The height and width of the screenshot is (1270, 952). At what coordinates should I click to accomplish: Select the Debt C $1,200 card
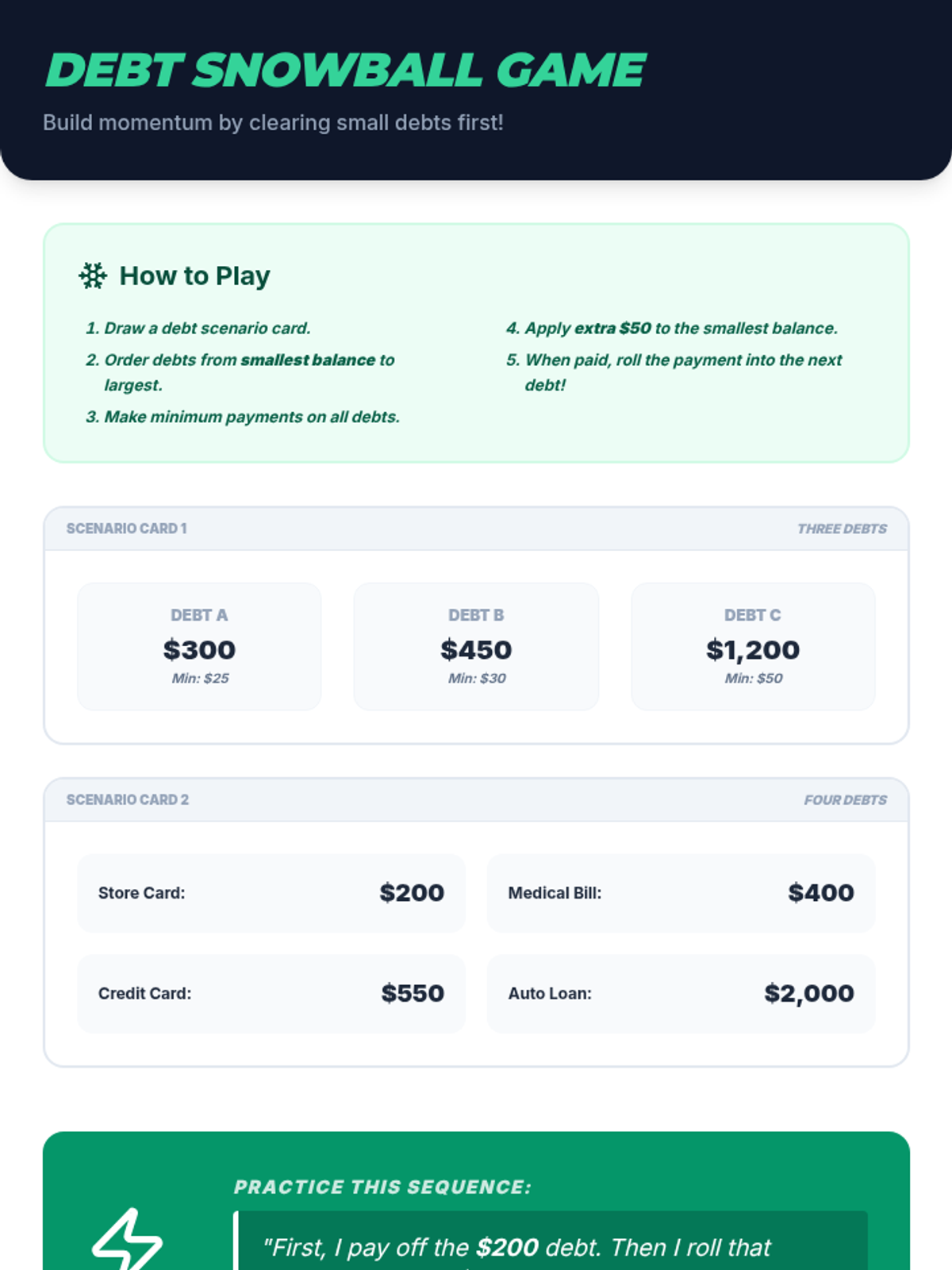pyautogui.click(x=753, y=646)
